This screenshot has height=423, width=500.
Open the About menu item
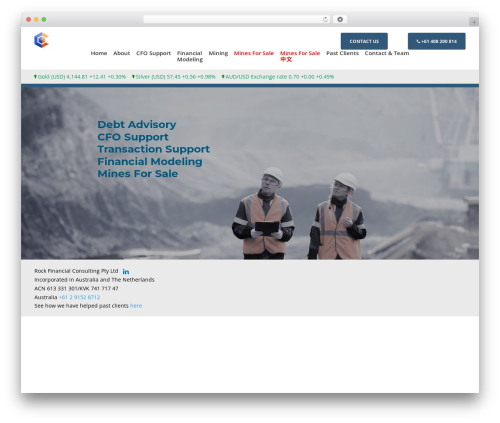click(121, 53)
